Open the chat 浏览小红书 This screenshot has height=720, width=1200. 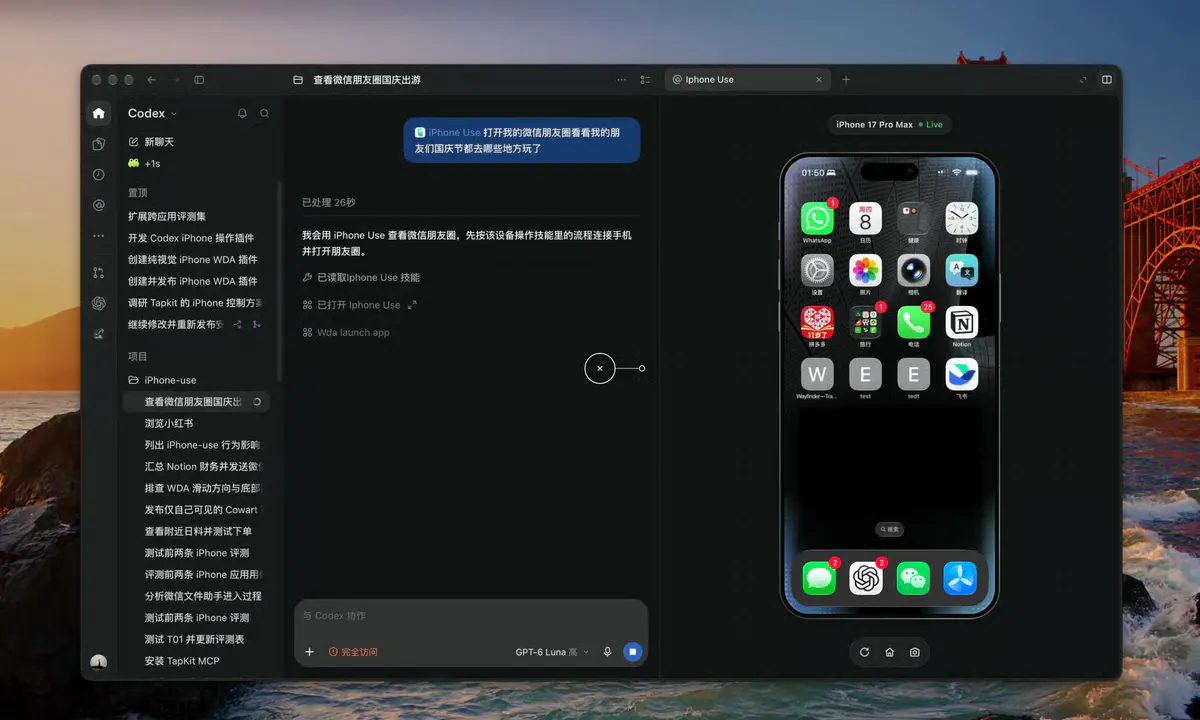pyautogui.click(x=169, y=423)
